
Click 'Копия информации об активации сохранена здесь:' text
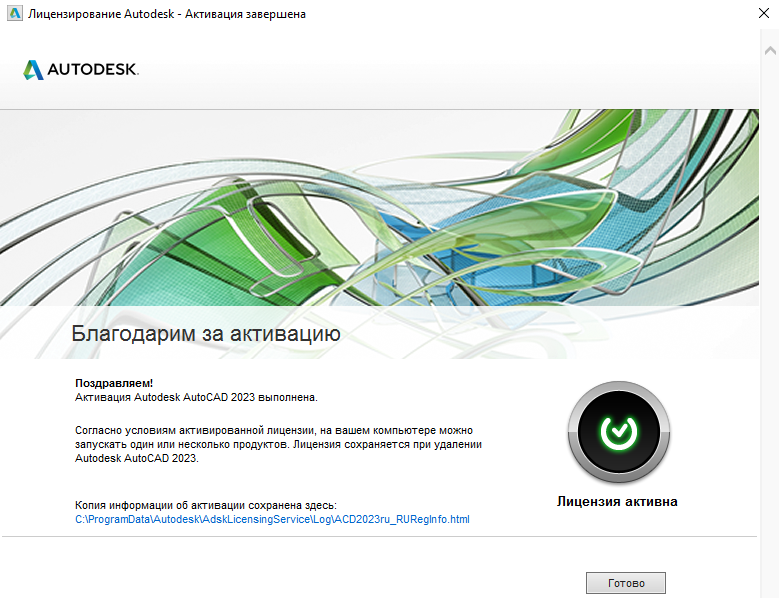point(206,506)
